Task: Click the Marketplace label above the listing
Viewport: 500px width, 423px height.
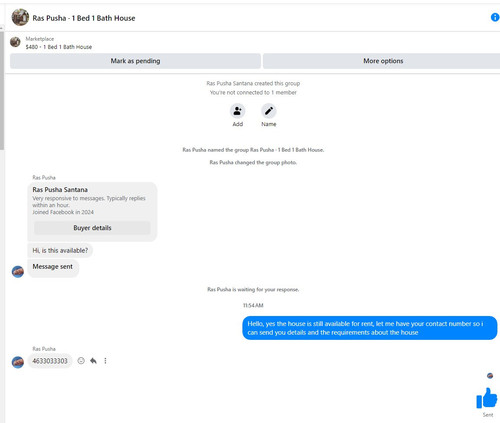Action: click(x=40, y=39)
